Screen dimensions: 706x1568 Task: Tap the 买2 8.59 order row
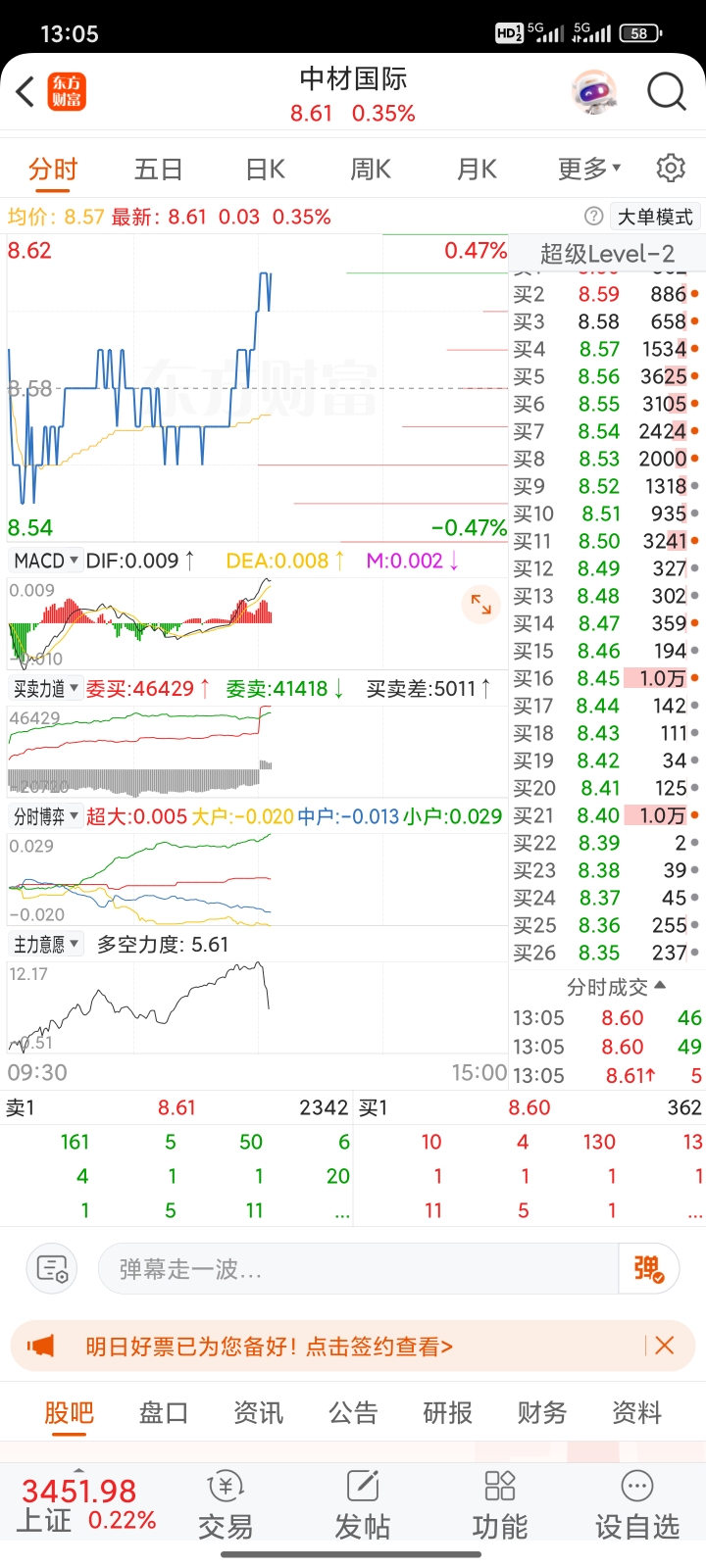click(x=607, y=294)
